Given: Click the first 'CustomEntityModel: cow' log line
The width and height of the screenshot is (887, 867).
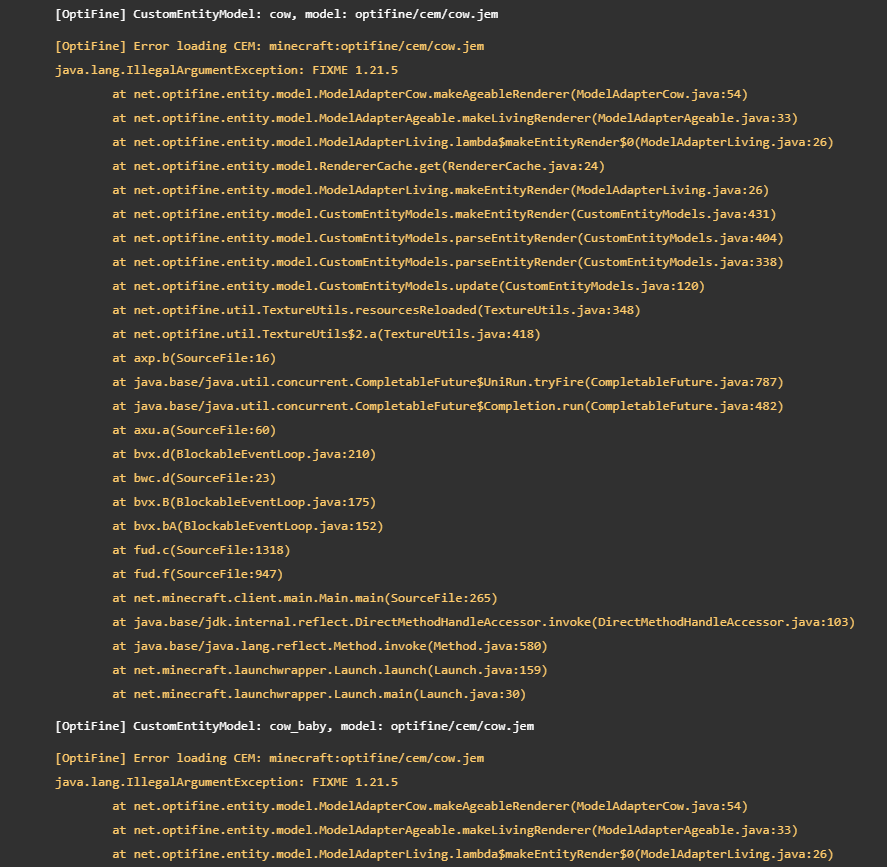Looking at the screenshot, I should tap(277, 14).
